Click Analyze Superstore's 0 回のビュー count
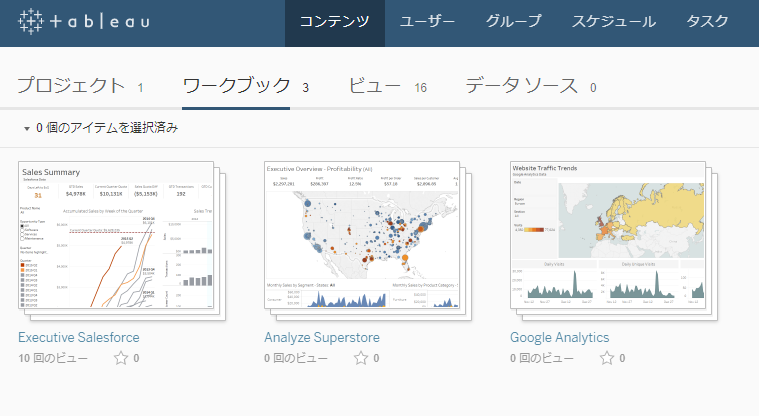This screenshot has width=759, height=416. click(296, 358)
